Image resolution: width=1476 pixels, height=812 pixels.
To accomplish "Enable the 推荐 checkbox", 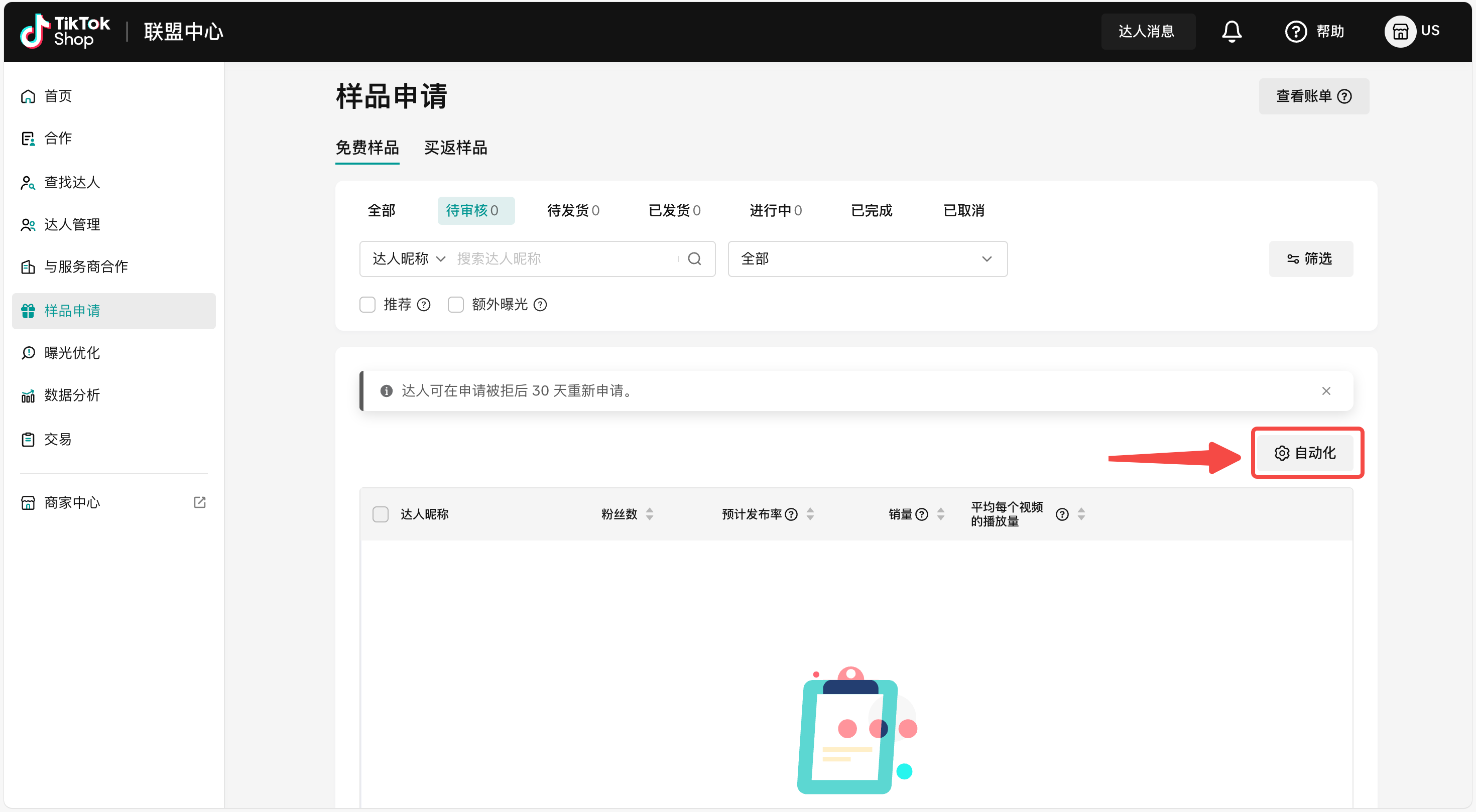I will tap(368, 305).
